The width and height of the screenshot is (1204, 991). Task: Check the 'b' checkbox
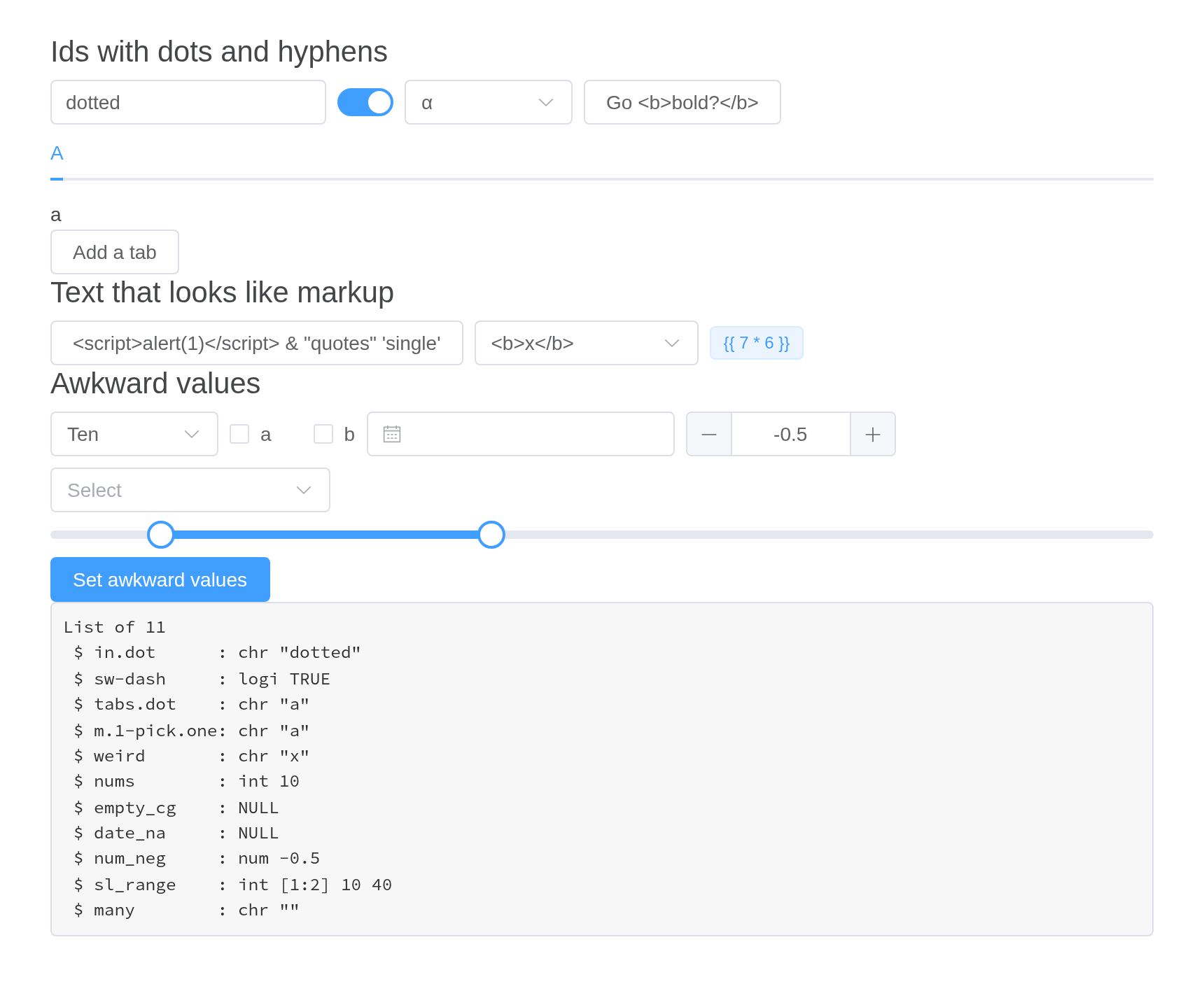click(x=323, y=434)
